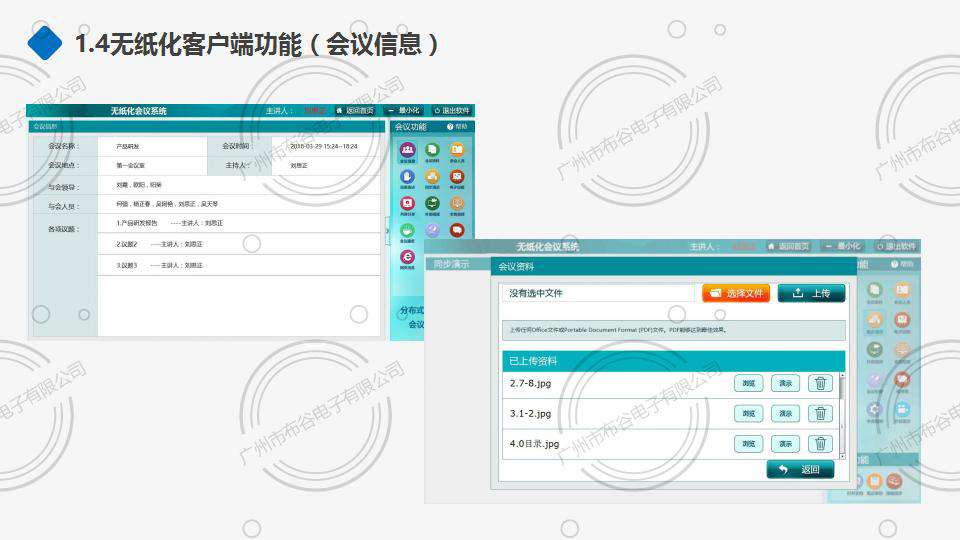Click 演示 button for 3.1-2.jpg
Image resolution: width=960 pixels, height=540 pixels.
click(785, 413)
